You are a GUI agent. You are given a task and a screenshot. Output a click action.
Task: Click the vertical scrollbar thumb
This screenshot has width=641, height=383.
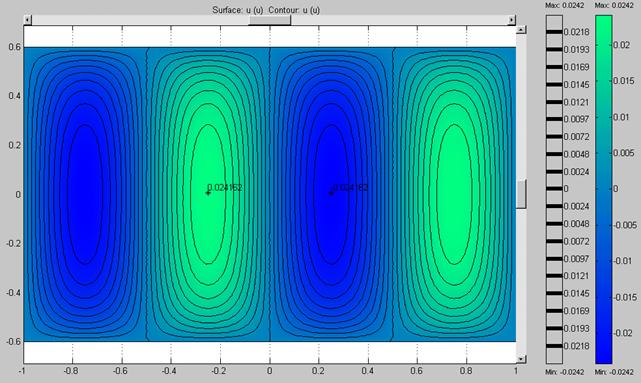click(521, 194)
